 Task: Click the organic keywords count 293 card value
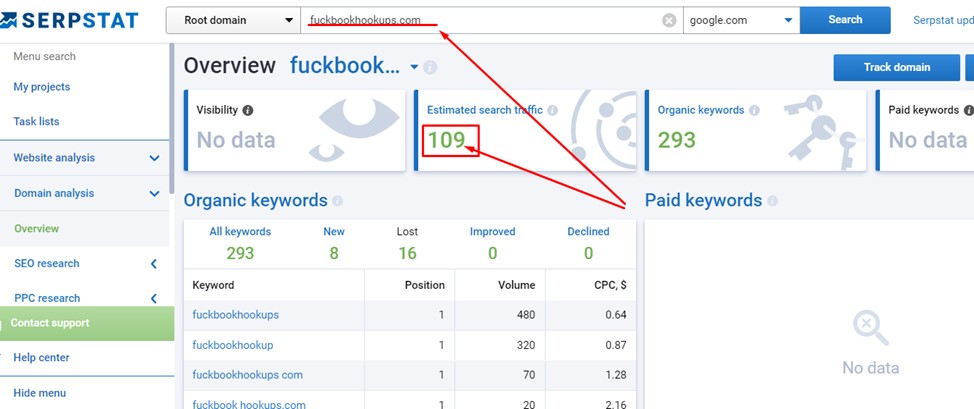[677, 140]
